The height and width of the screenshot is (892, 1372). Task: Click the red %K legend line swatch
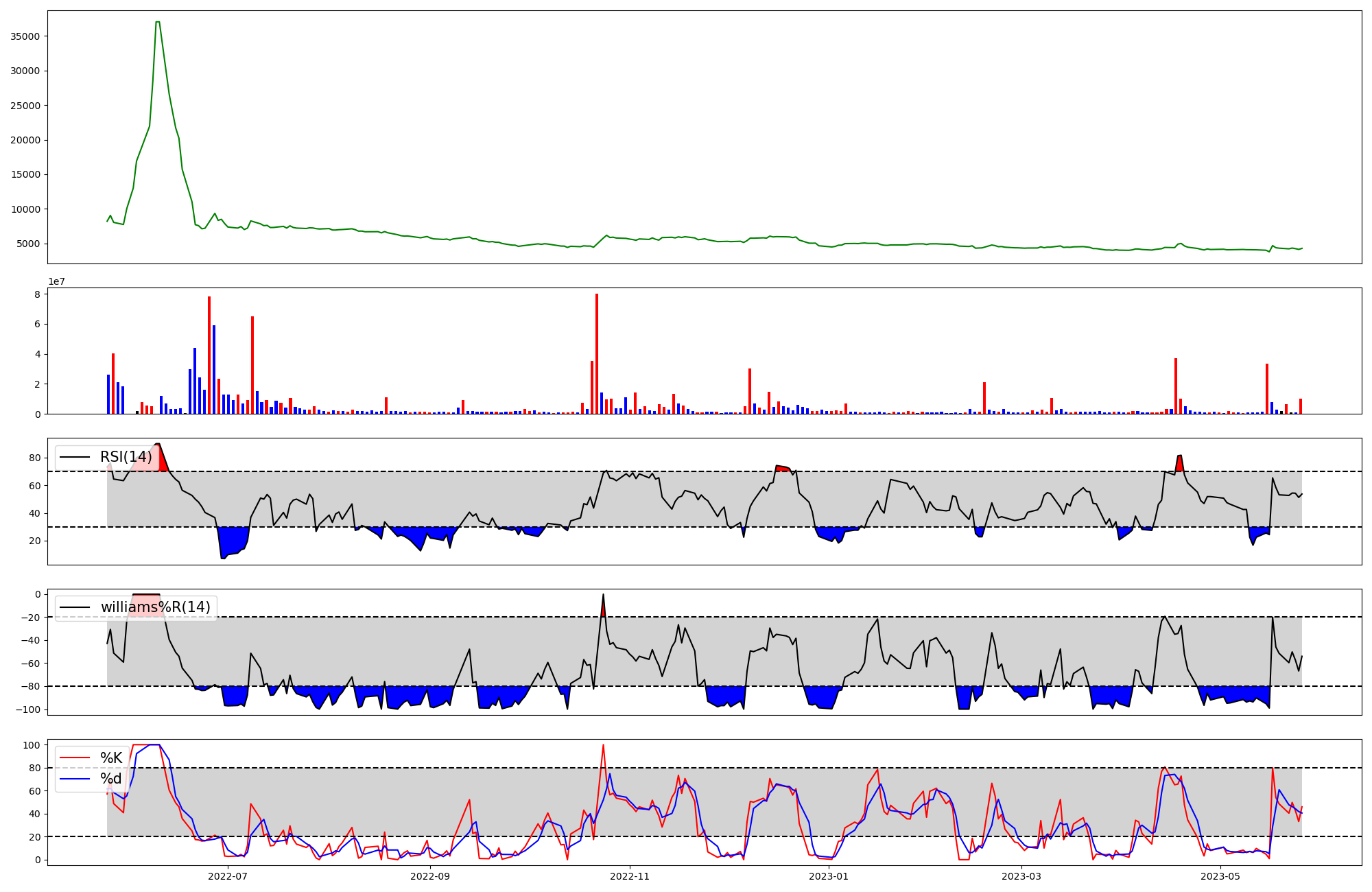pyautogui.click(x=75, y=758)
